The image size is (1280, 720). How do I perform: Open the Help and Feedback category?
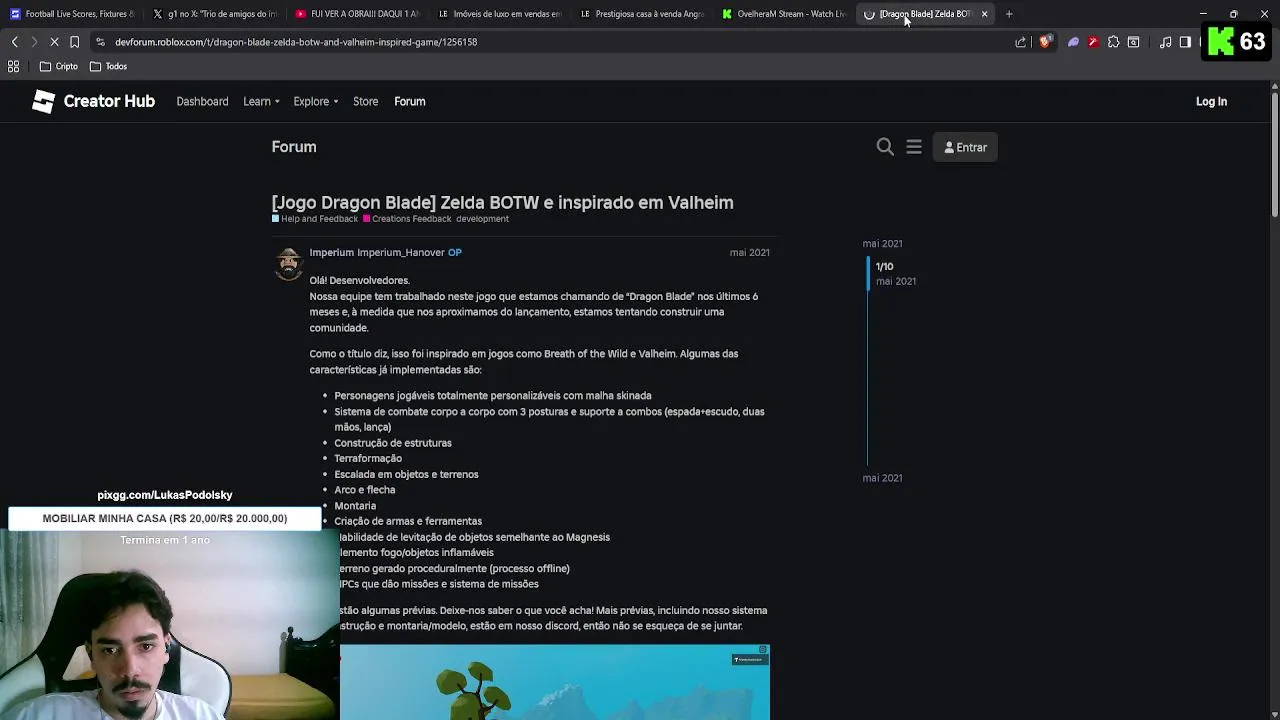314,219
